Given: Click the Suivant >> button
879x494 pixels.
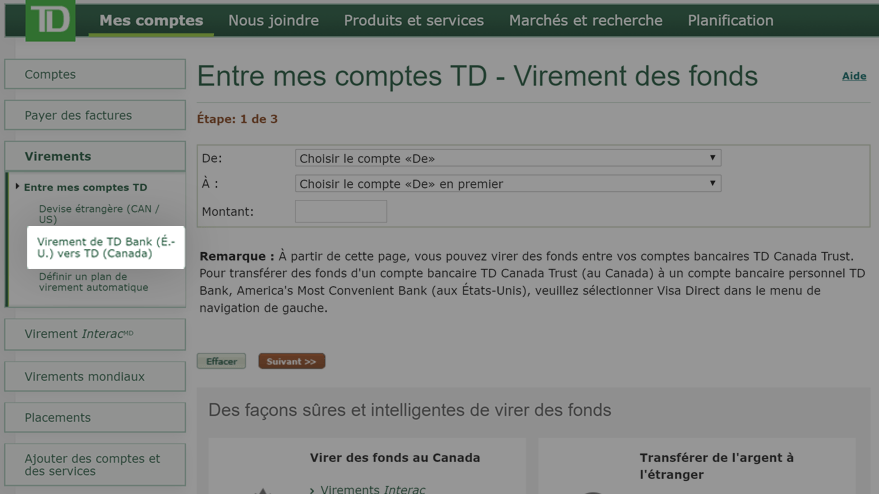Looking at the screenshot, I should click(292, 361).
